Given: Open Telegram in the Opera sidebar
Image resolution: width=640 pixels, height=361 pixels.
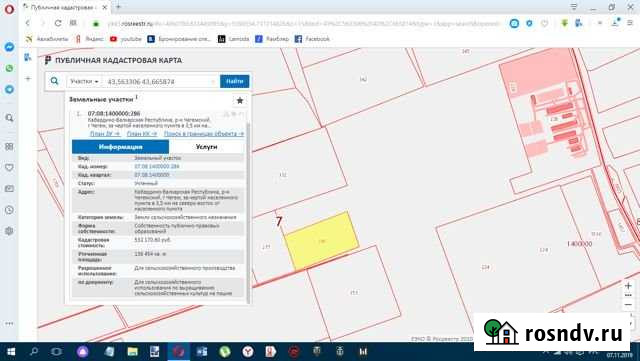Looking at the screenshot, I should tap(9, 89).
